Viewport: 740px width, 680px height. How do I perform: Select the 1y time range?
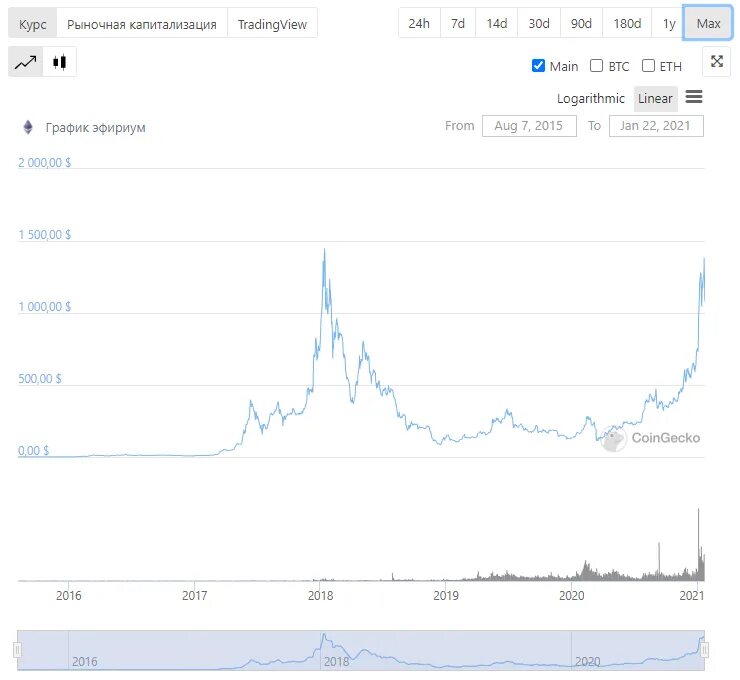[x=669, y=23]
